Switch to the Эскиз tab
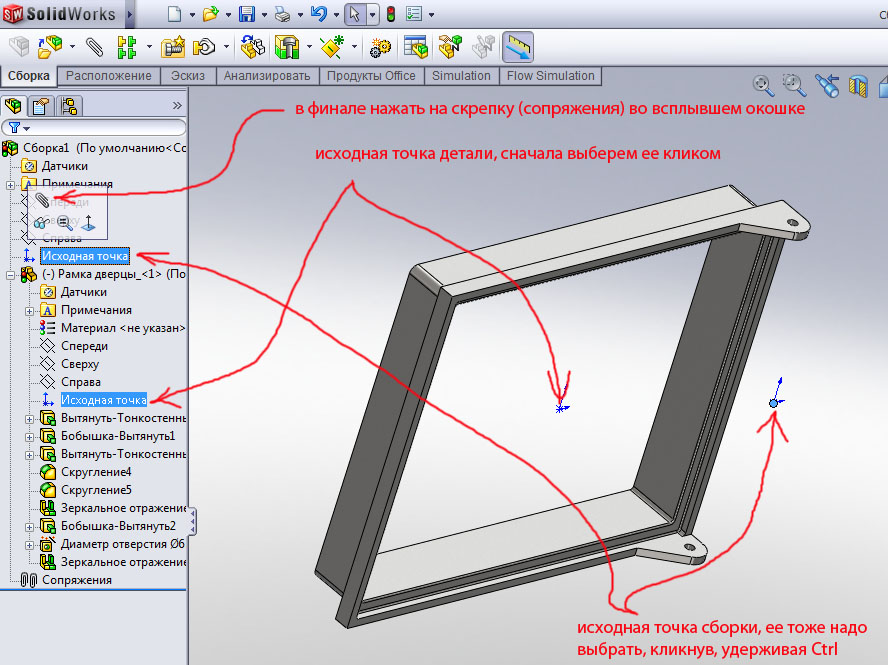This screenshot has width=888, height=665. (x=187, y=76)
